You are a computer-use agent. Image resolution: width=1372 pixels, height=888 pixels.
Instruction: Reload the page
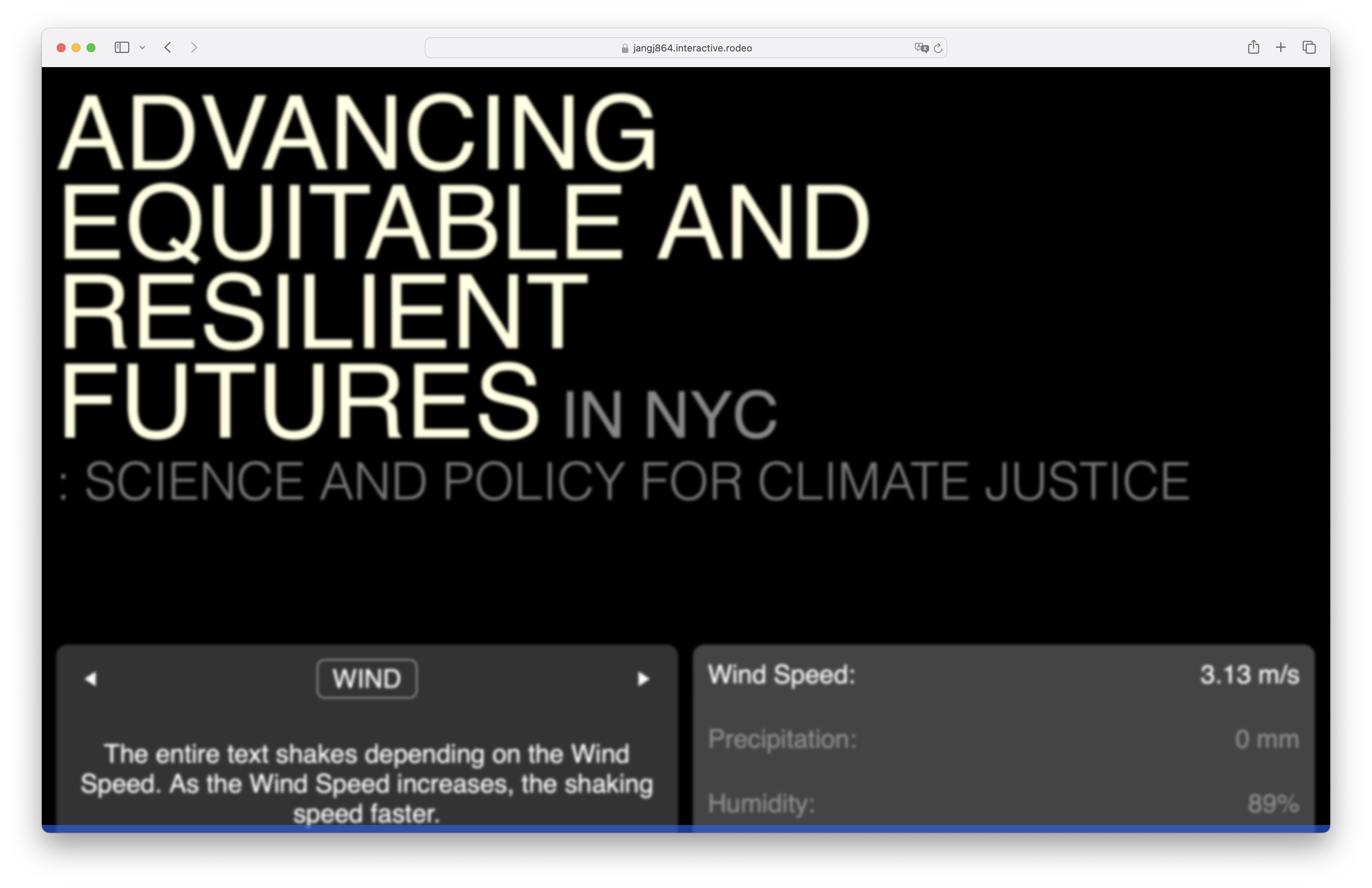[938, 48]
